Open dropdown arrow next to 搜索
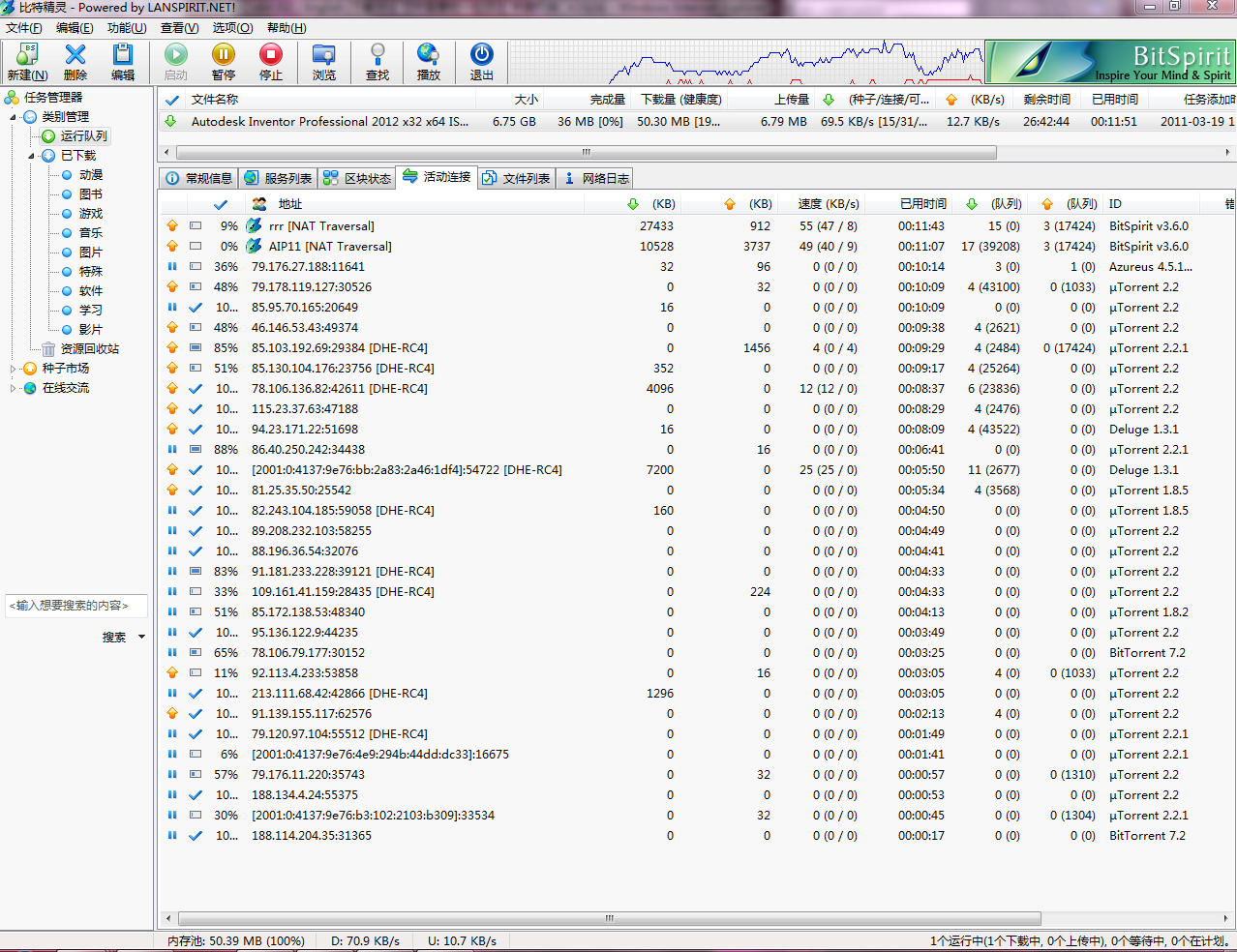Screen dimensions: 1237x952 coord(141,637)
